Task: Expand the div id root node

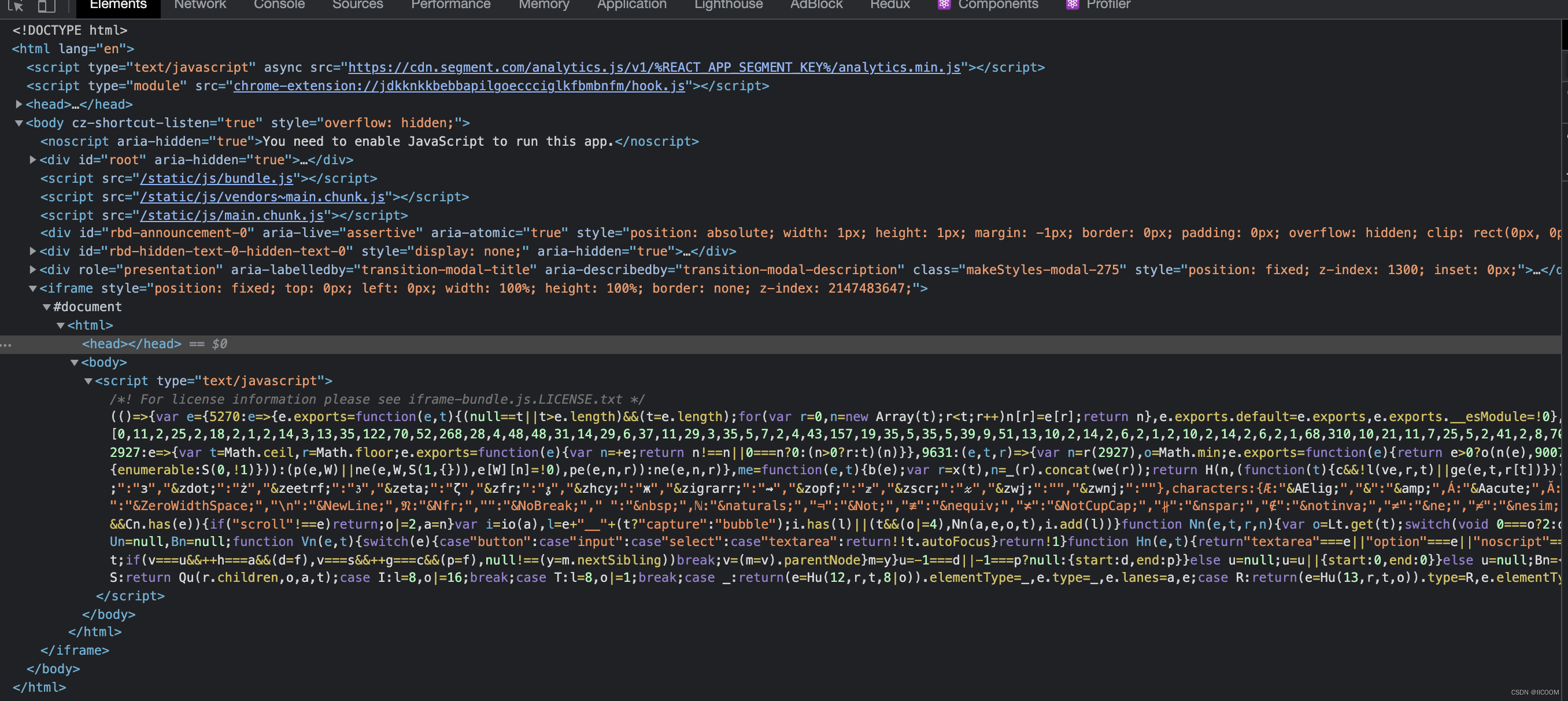Action: [x=33, y=160]
